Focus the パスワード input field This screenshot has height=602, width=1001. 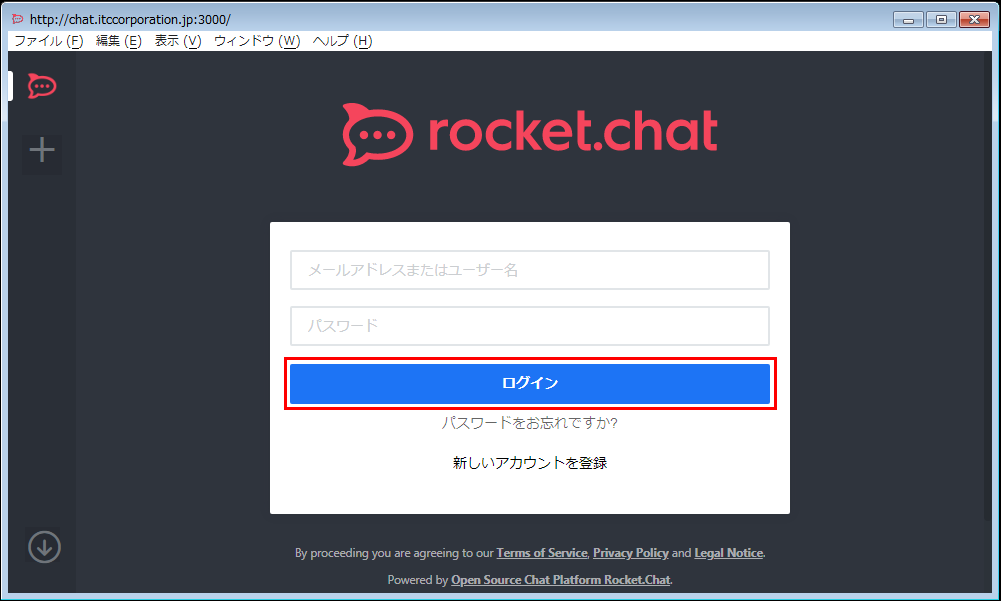[x=530, y=326]
